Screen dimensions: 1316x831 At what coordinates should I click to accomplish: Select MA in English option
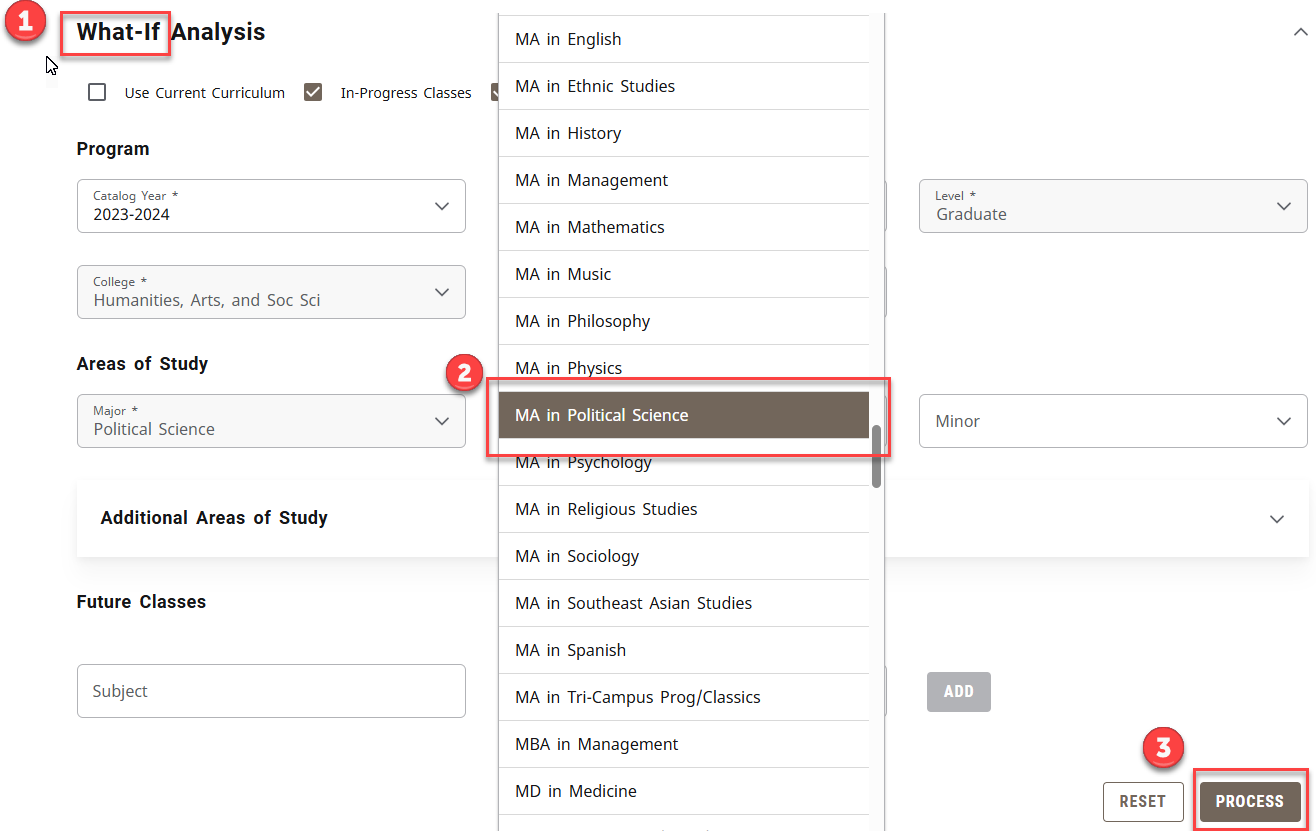(x=684, y=39)
